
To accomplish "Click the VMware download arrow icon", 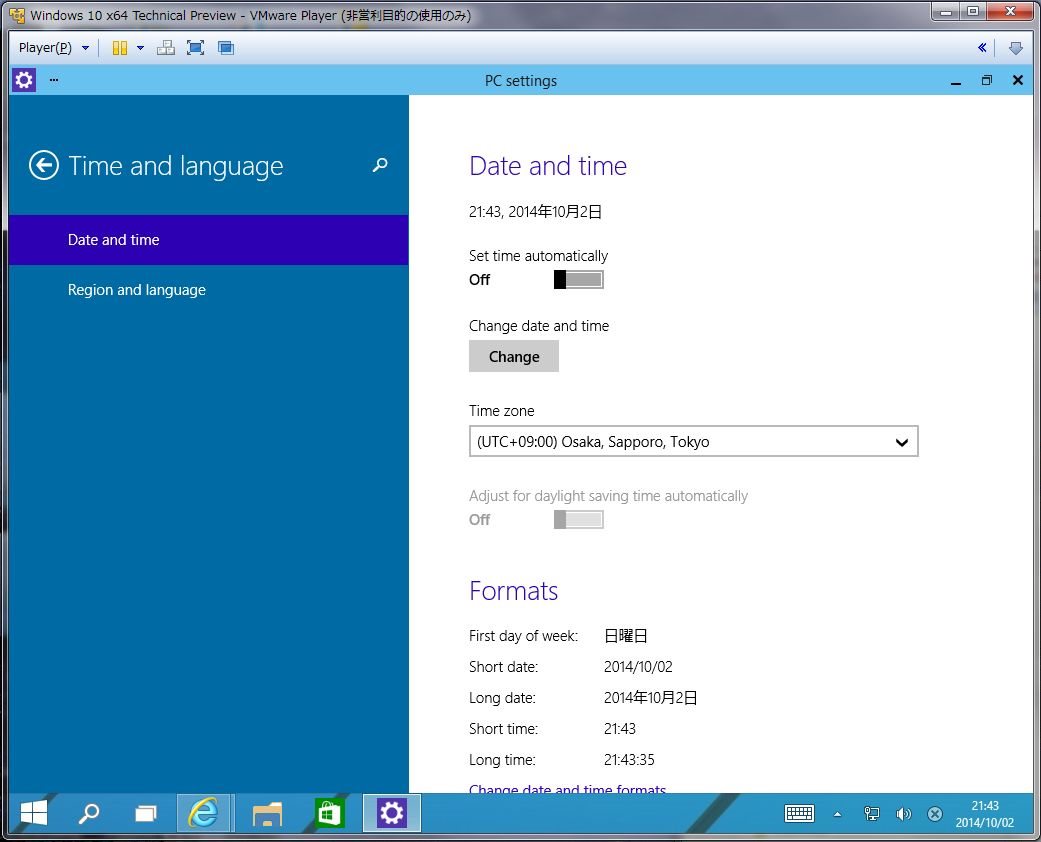I will click(x=1015, y=48).
